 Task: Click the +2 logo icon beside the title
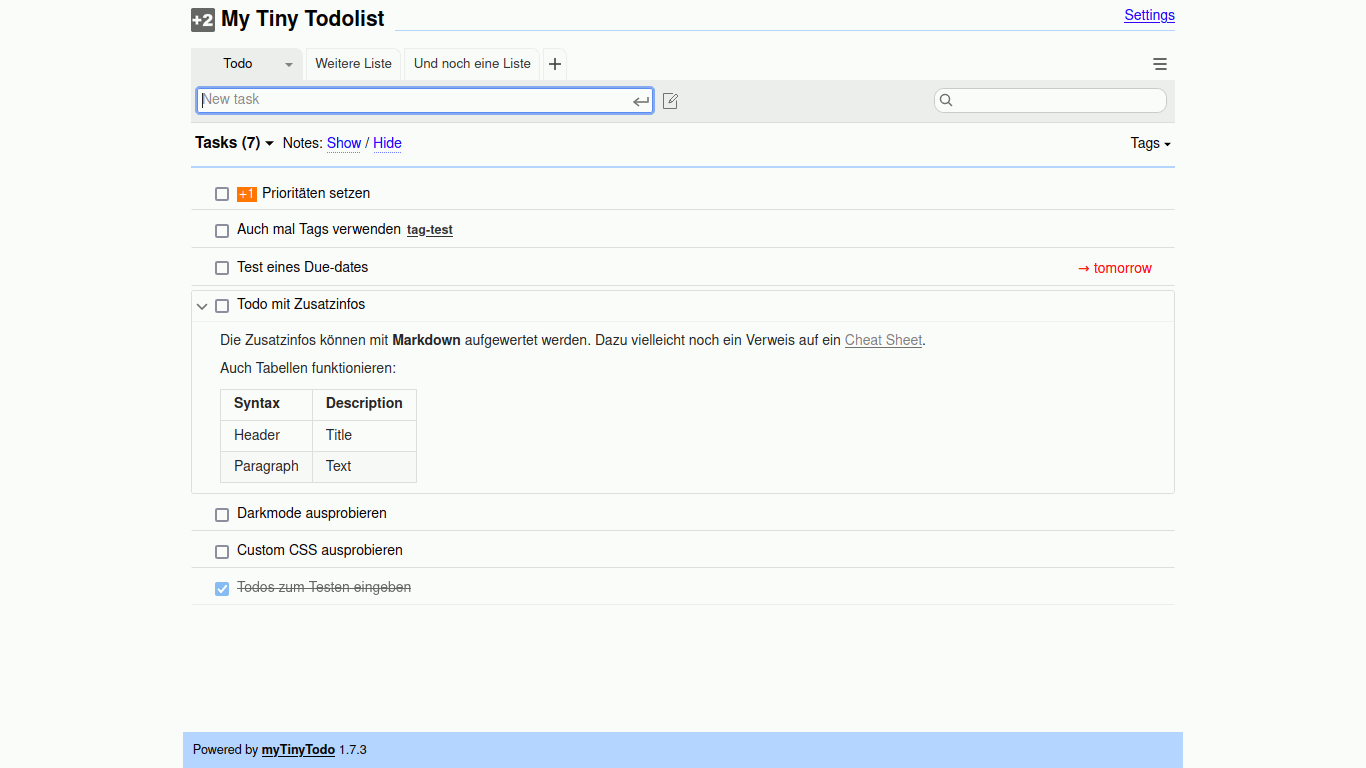203,20
